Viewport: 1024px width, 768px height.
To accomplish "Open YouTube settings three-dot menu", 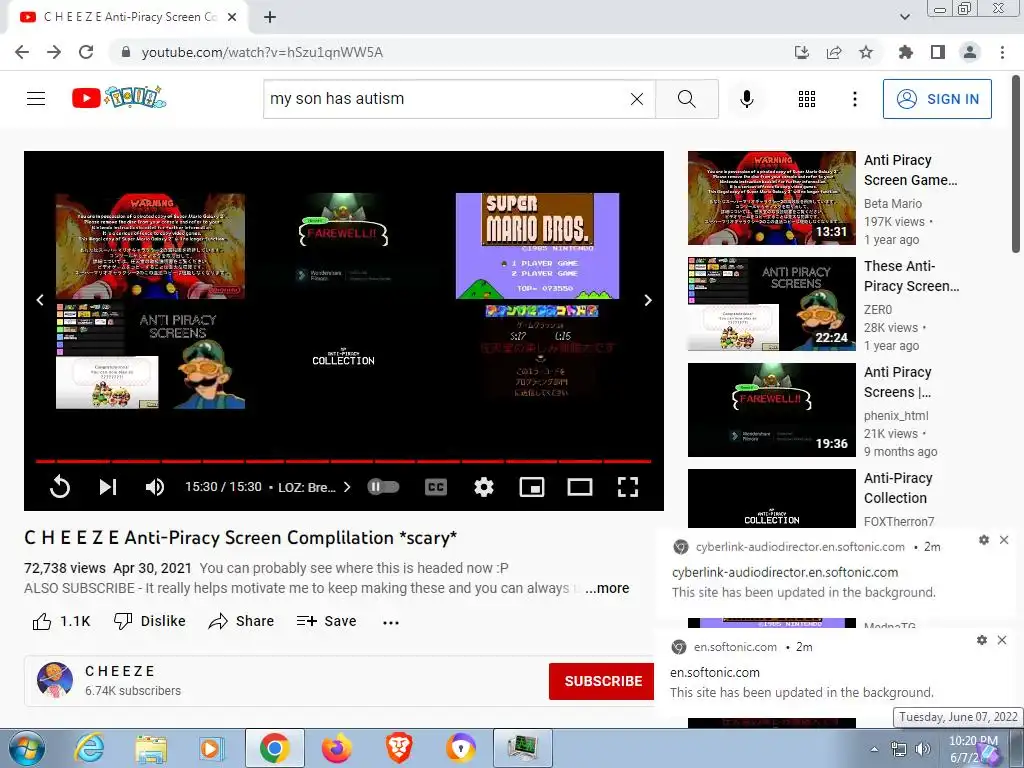I will [854, 99].
